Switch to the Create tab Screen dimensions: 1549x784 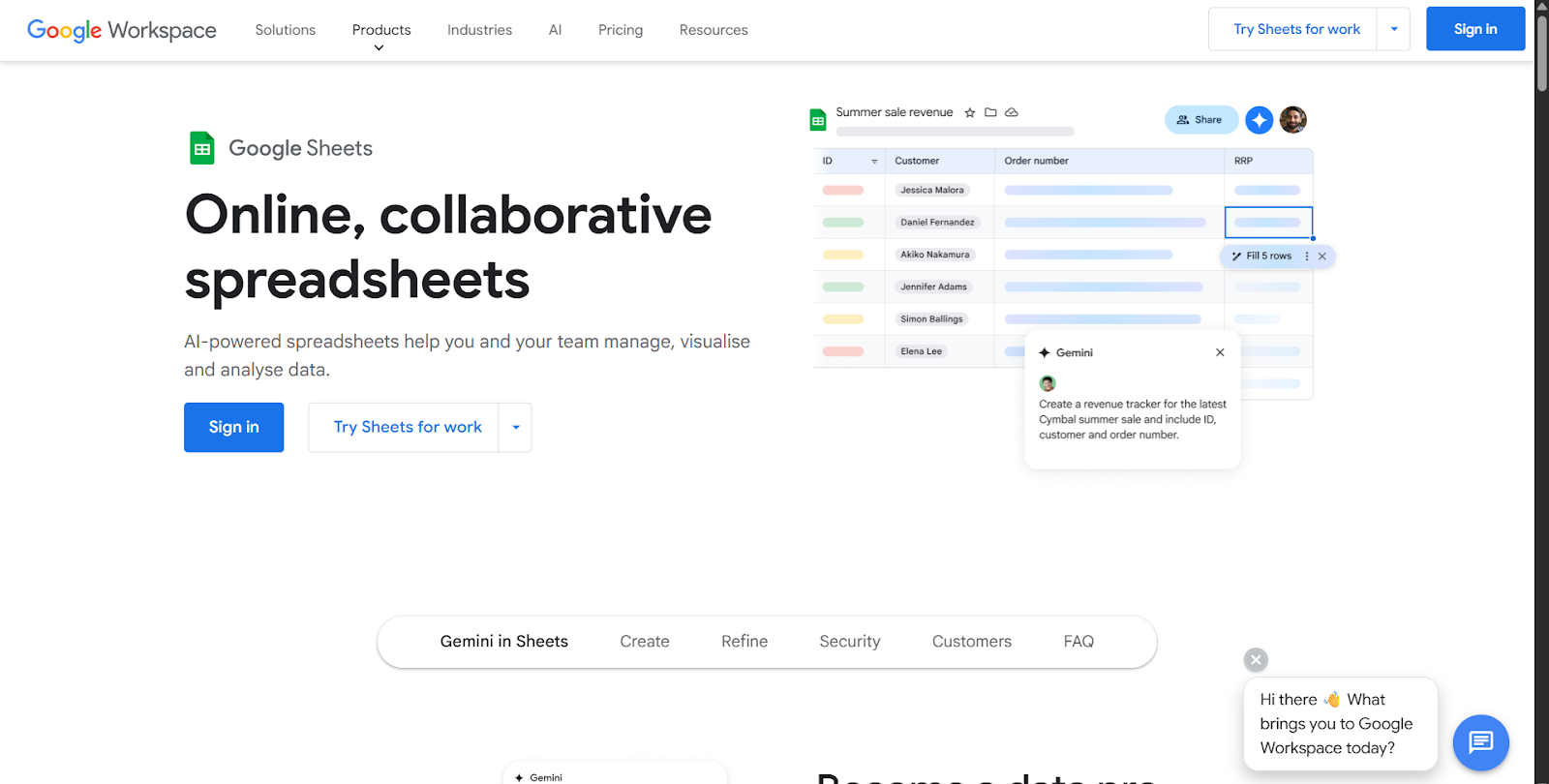click(x=645, y=642)
